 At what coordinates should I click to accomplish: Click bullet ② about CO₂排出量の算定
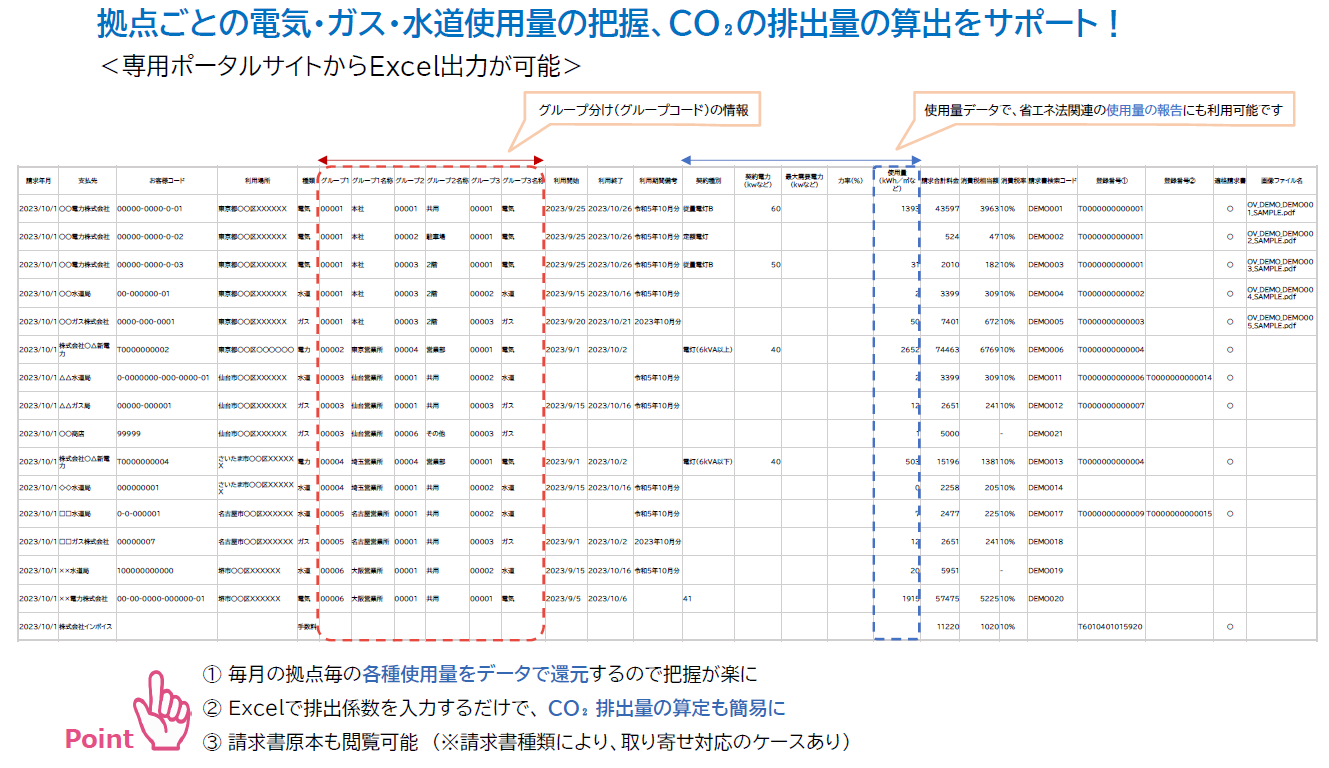[x=494, y=708]
